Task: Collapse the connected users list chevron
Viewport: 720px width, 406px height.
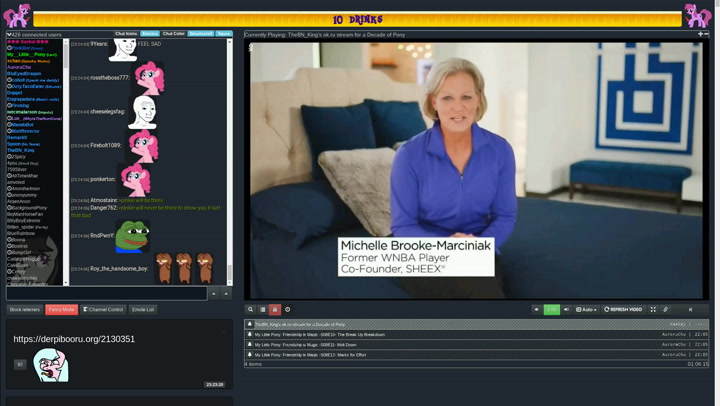Action: point(5,34)
